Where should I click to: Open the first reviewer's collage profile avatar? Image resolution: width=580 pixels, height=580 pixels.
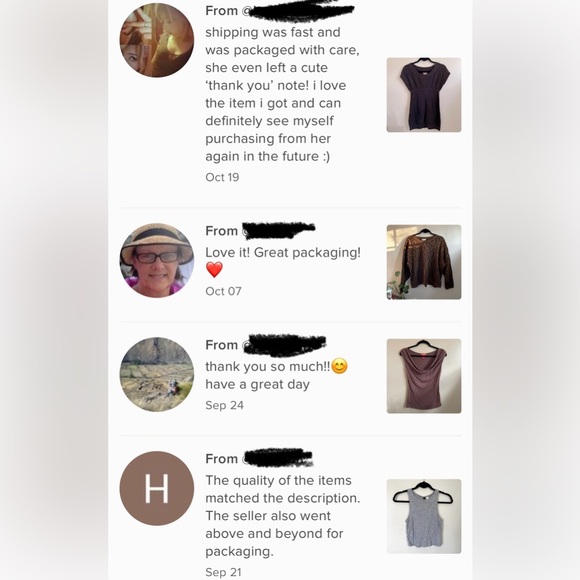156,40
